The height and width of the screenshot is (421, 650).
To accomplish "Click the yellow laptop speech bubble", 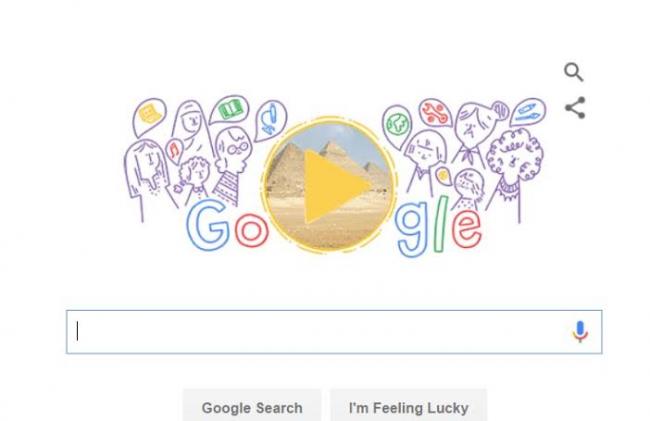I will (x=149, y=116).
